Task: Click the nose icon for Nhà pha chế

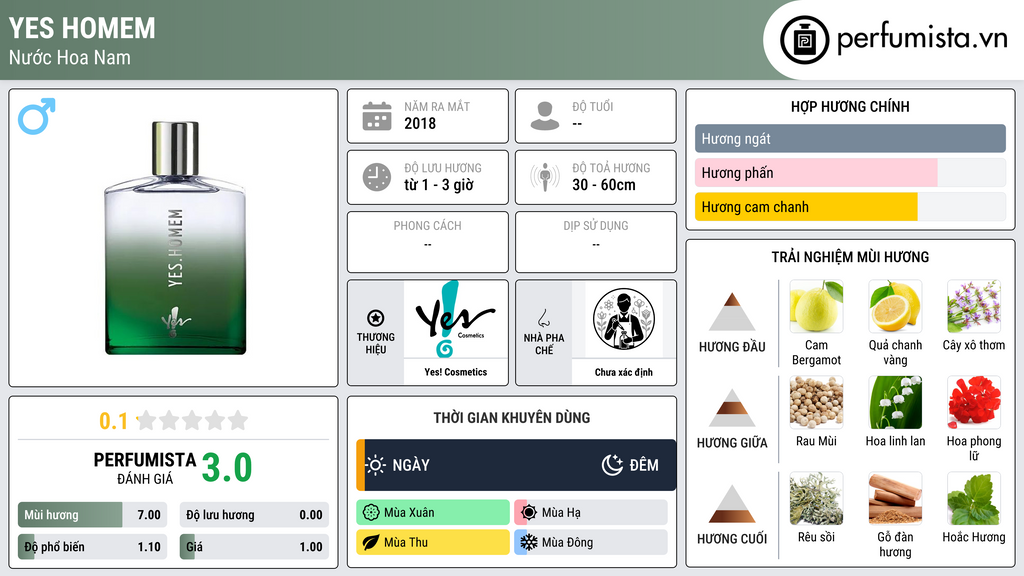Action: point(543,318)
